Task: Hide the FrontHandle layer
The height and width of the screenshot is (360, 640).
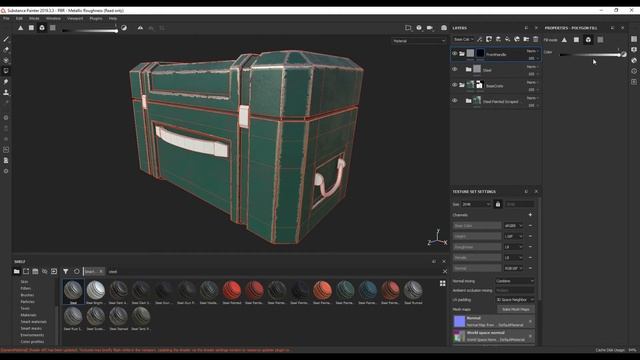Action: (455, 53)
